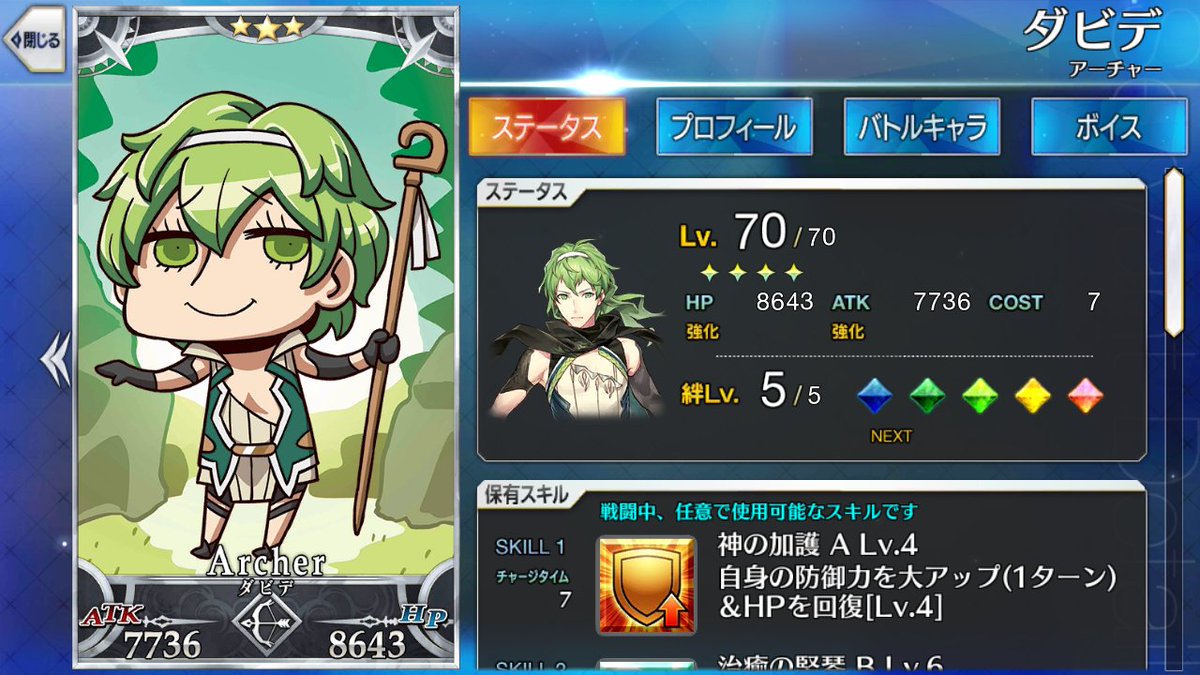Tap the dark green bond gem icon

pyautogui.click(x=928, y=396)
